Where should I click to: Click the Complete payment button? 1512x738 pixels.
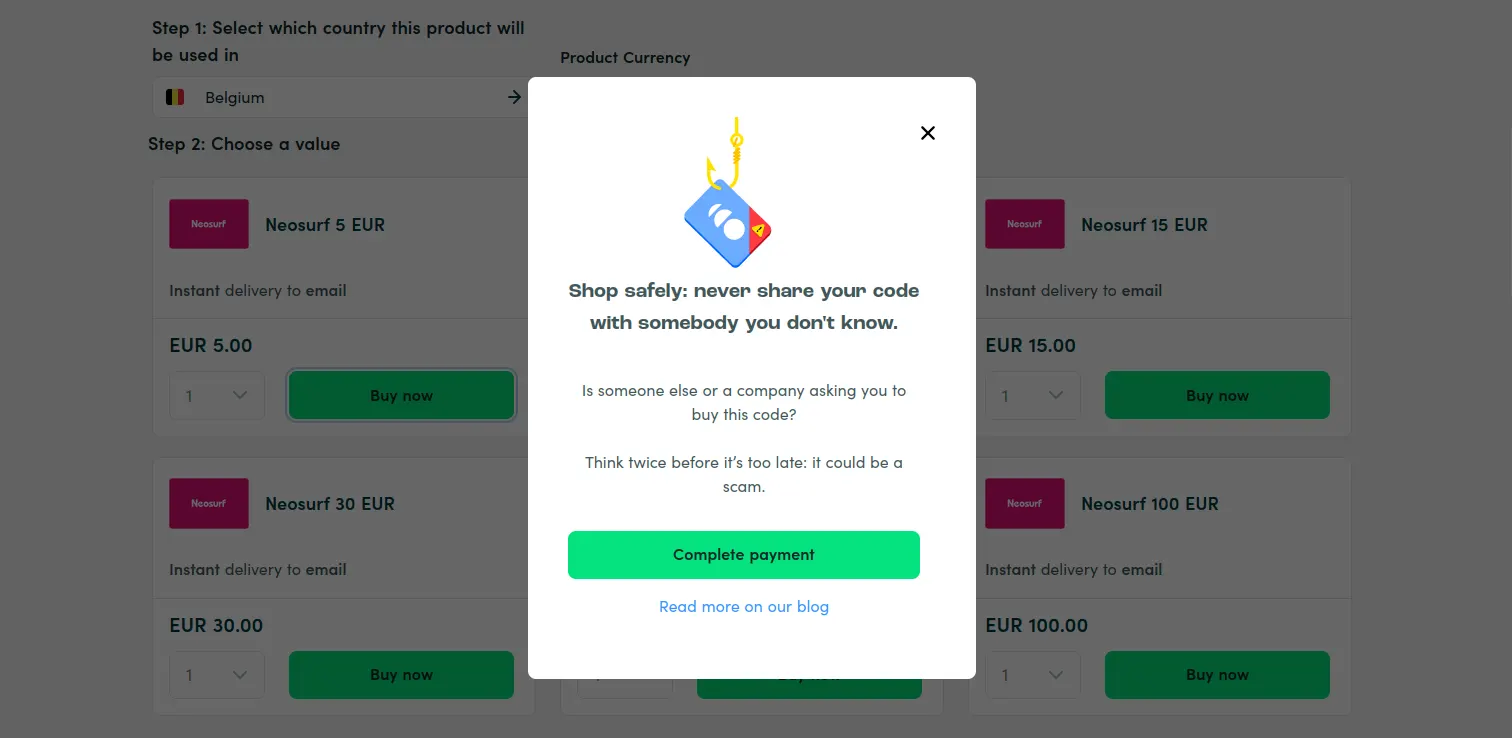744,555
